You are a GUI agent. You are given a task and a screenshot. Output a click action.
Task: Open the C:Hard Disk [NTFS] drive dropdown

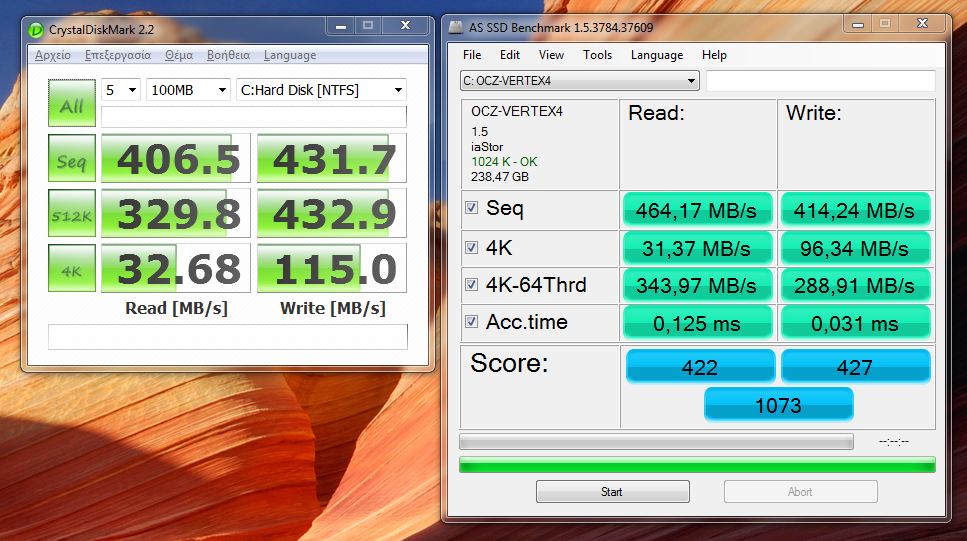[x=321, y=90]
